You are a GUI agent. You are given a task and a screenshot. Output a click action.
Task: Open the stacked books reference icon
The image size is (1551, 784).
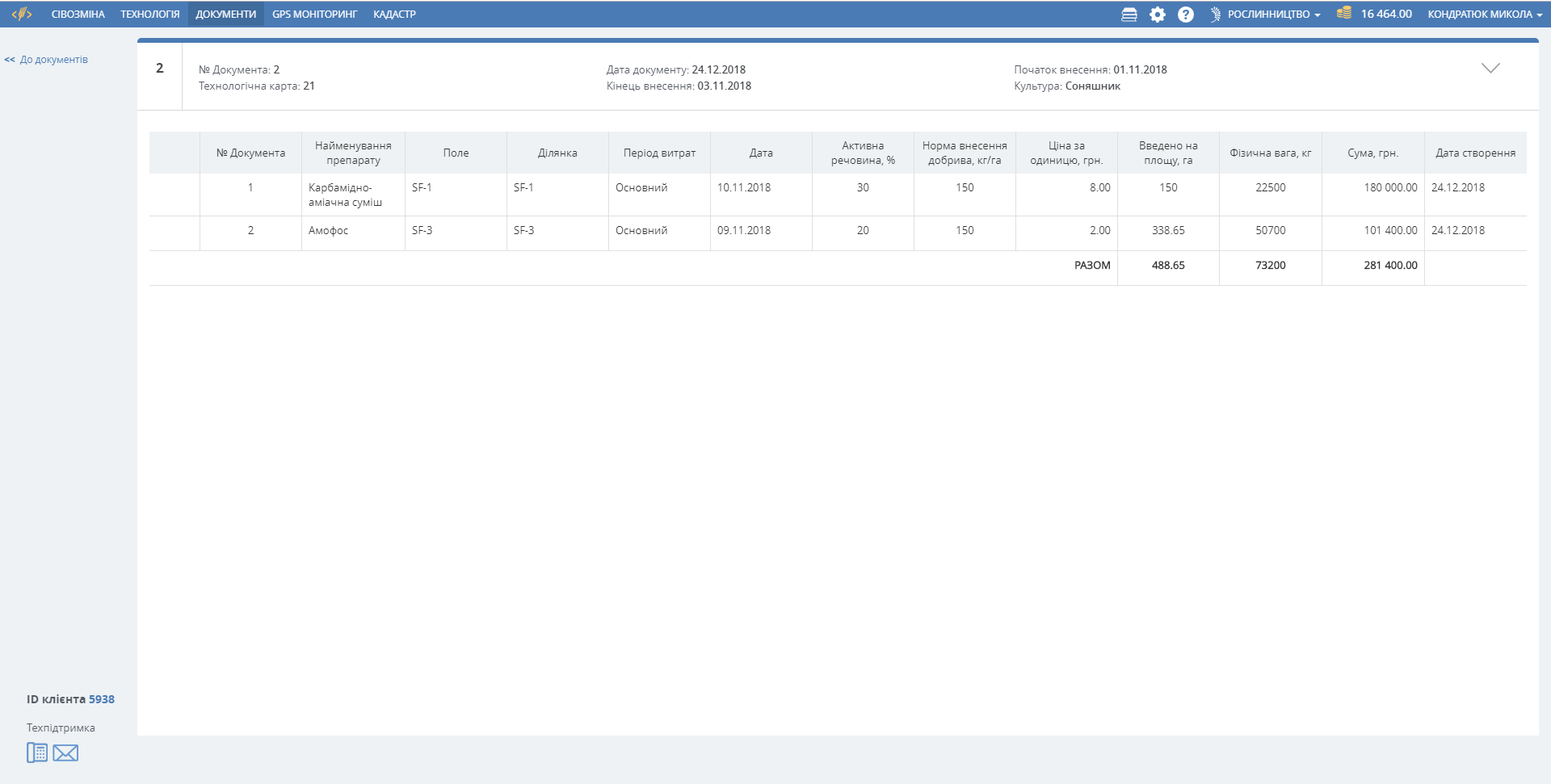click(x=1129, y=15)
